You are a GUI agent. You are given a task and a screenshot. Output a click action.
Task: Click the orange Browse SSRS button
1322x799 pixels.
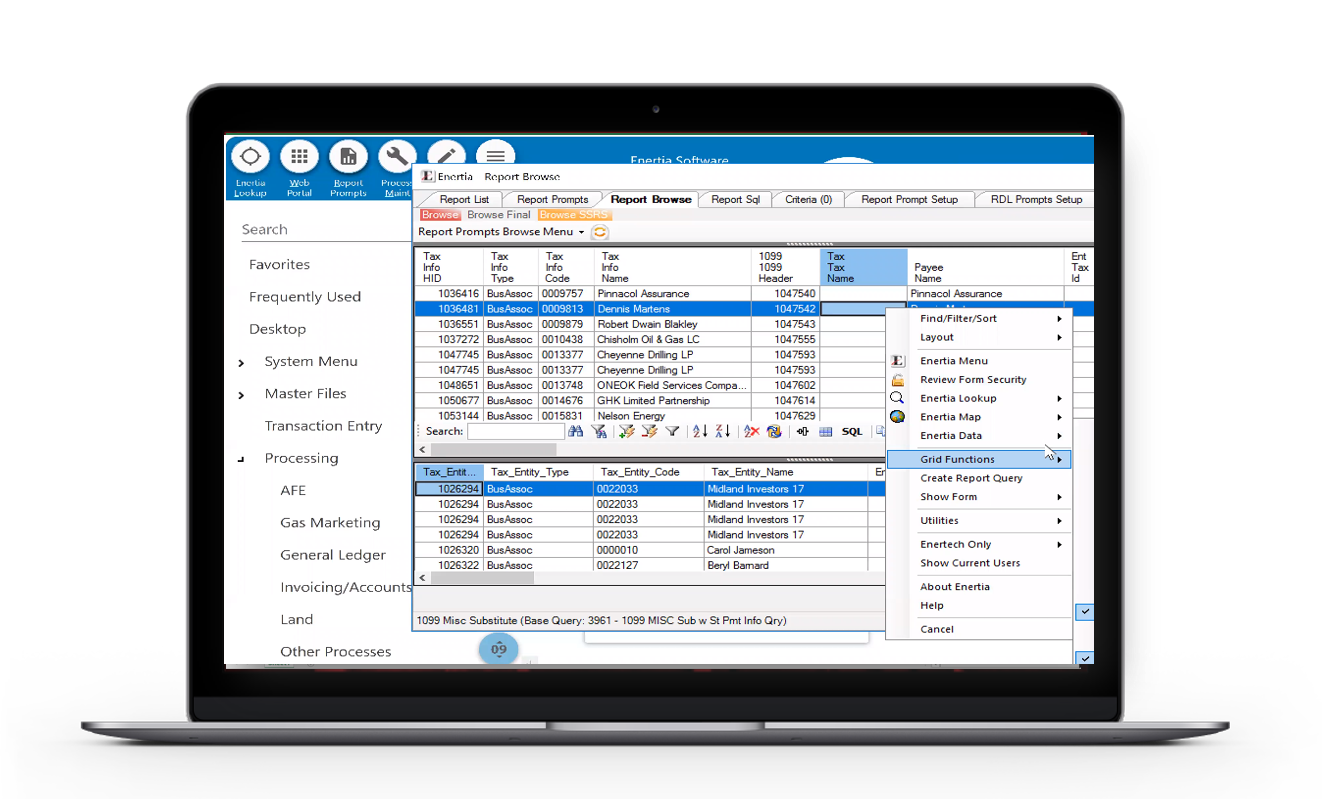click(x=574, y=215)
